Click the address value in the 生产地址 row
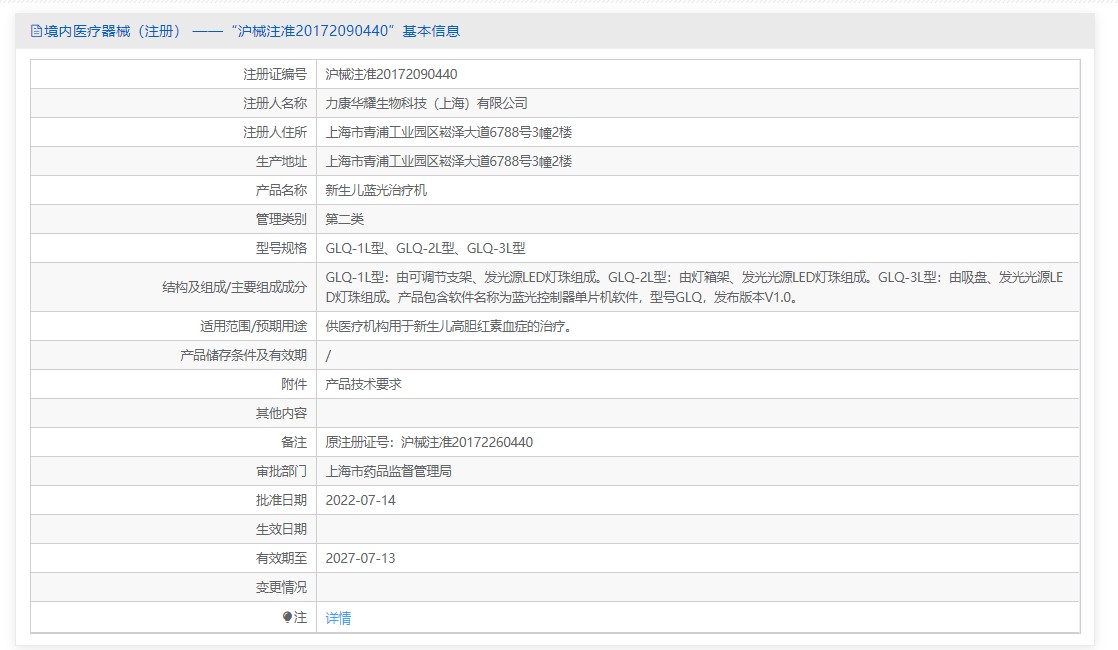The width and height of the screenshot is (1118, 650). pyautogui.click(x=448, y=162)
